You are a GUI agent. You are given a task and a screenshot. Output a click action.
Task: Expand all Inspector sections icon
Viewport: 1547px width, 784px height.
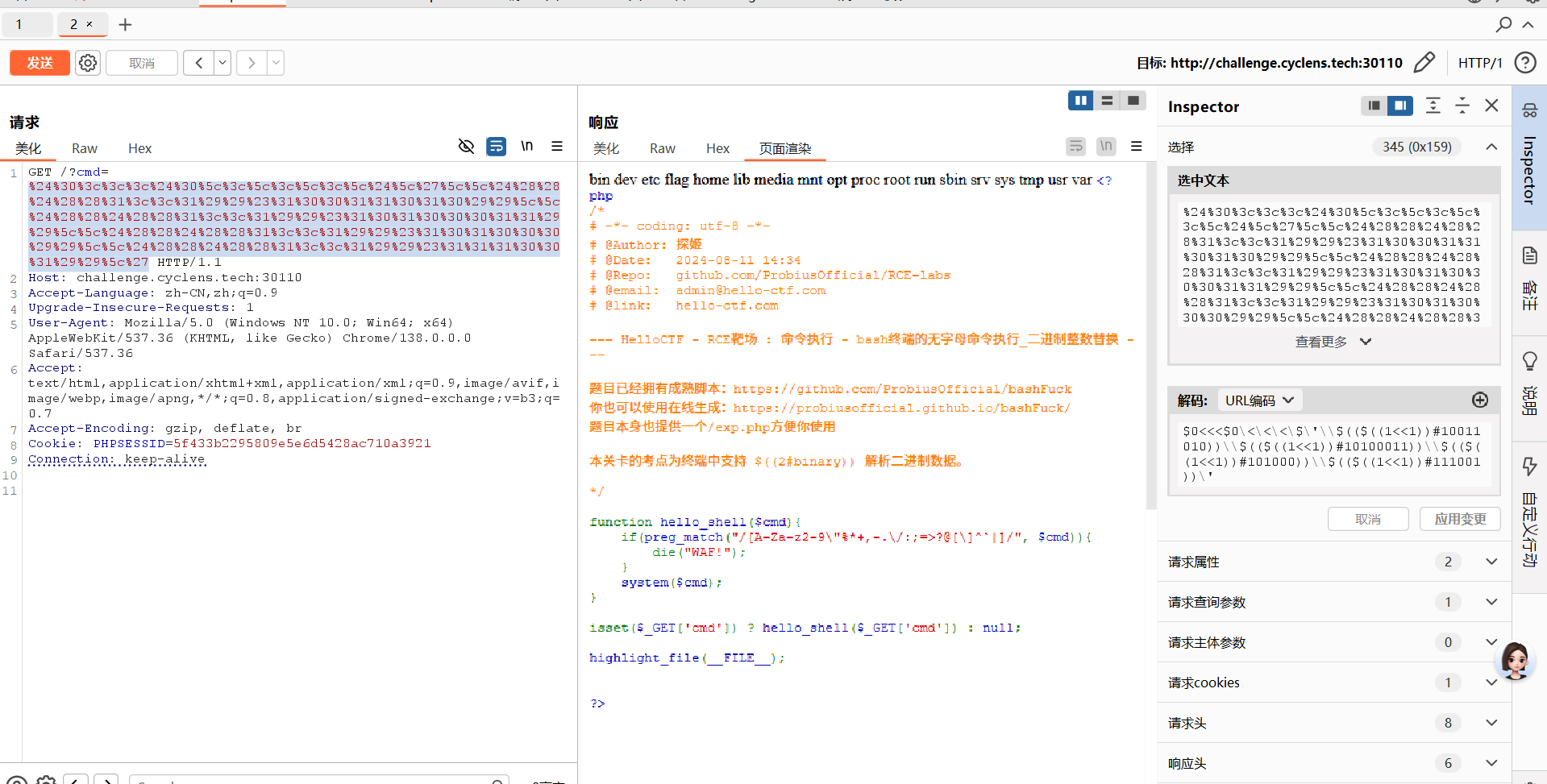(1433, 106)
